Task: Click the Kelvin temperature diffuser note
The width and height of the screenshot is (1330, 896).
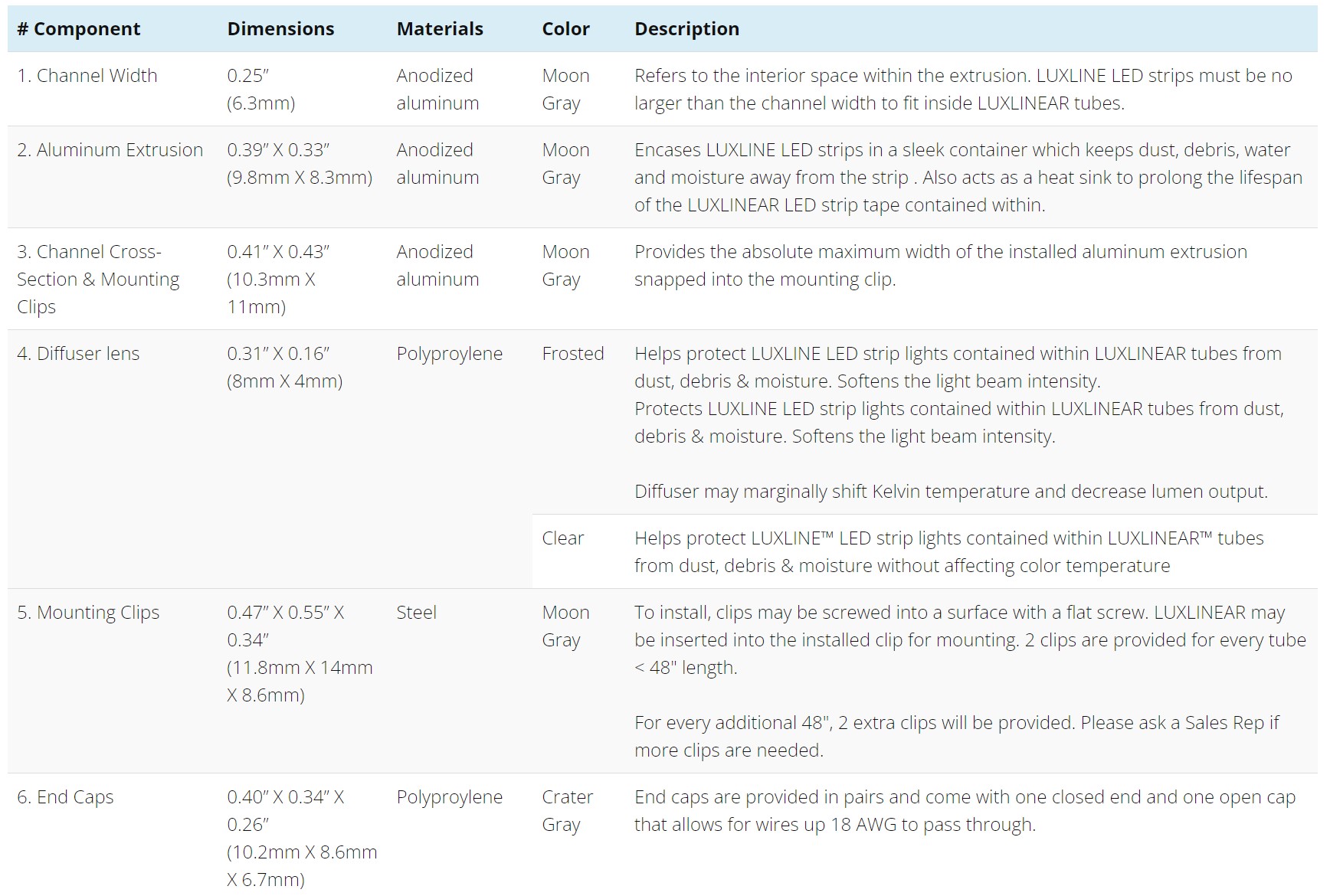Action: (x=951, y=492)
